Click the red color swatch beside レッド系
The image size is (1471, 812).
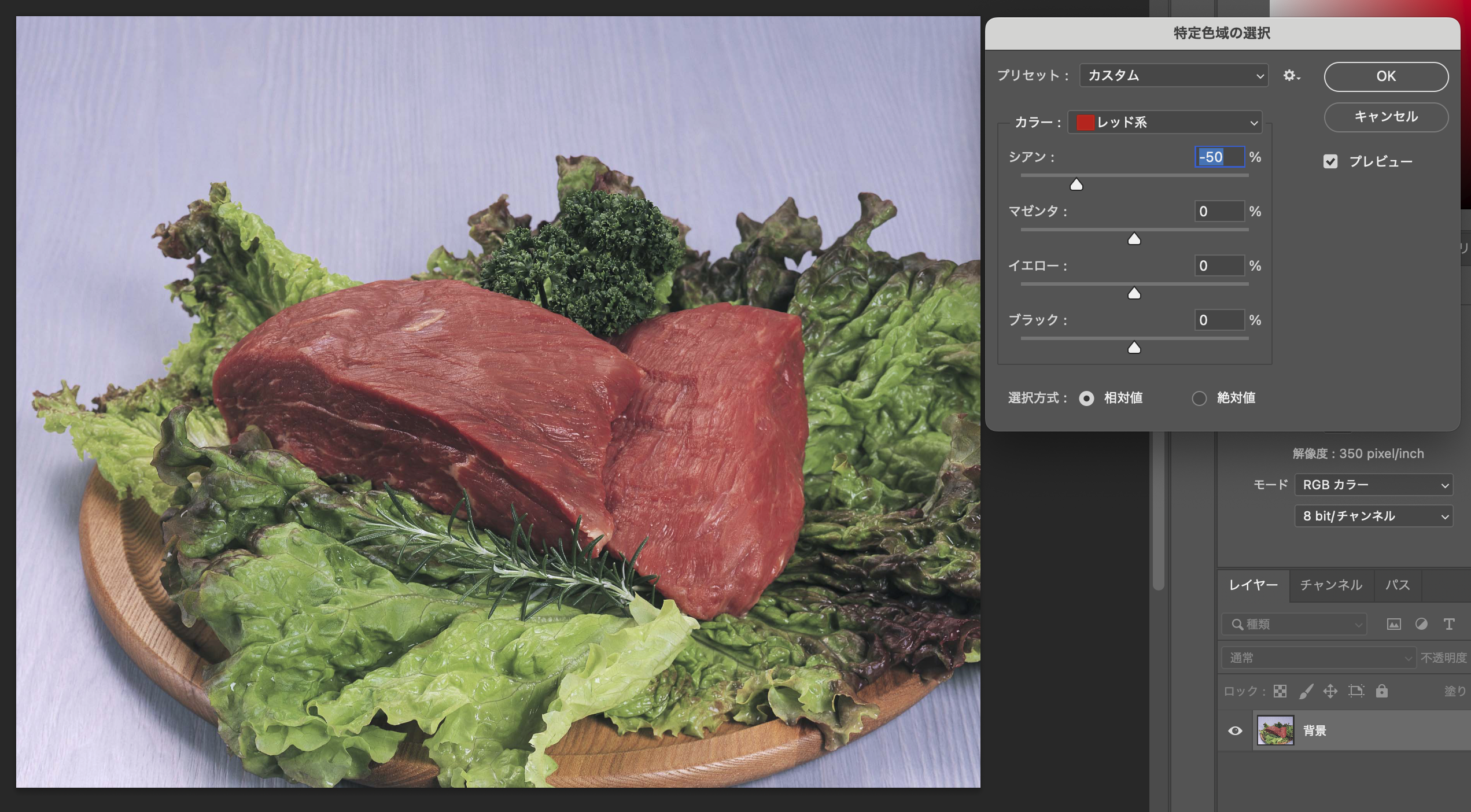tap(1085, 122)
